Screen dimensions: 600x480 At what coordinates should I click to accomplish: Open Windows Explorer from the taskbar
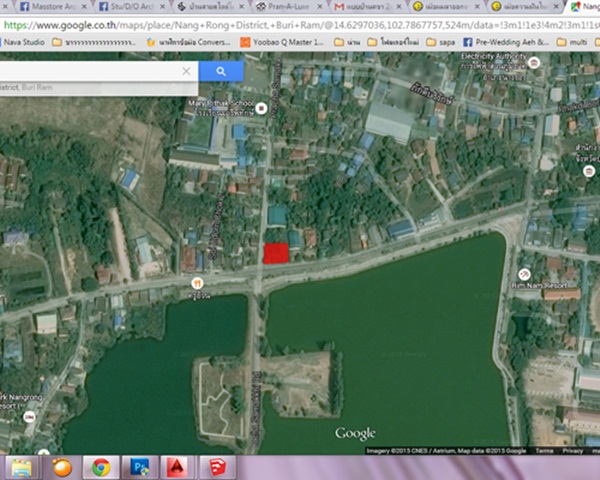click(21, 468)
